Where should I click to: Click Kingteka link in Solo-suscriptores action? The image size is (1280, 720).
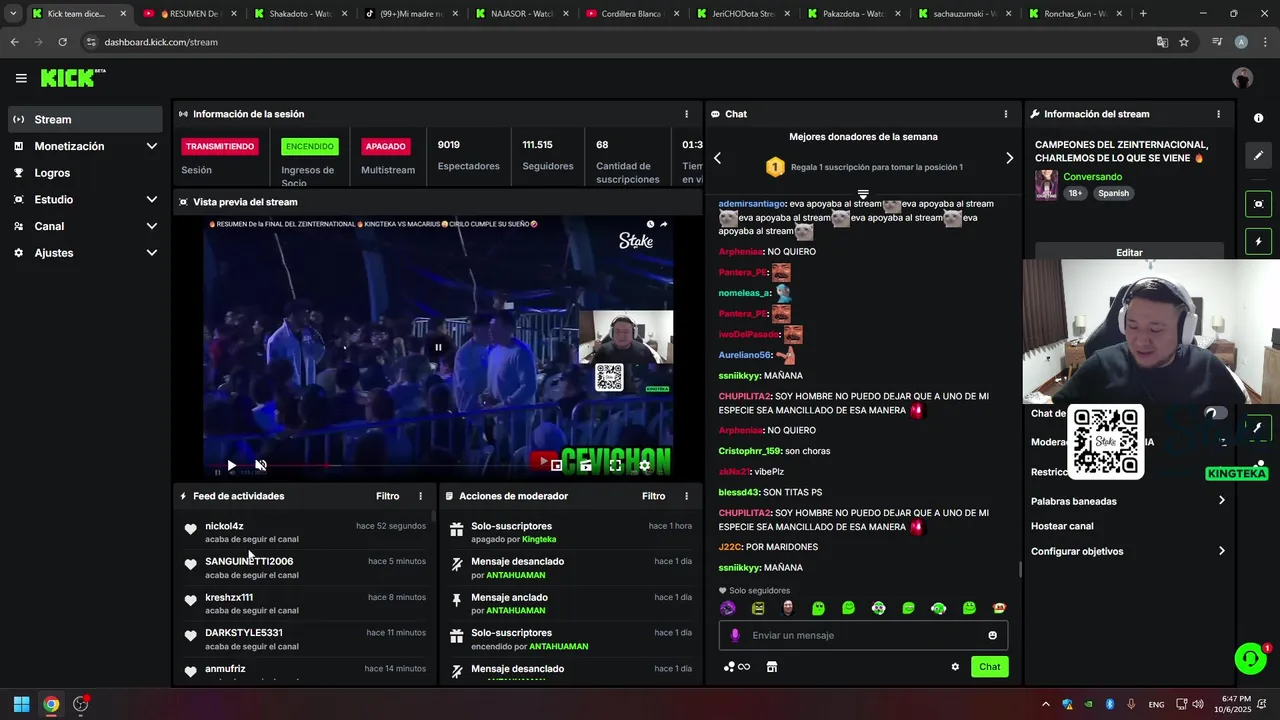click(539, 539)
